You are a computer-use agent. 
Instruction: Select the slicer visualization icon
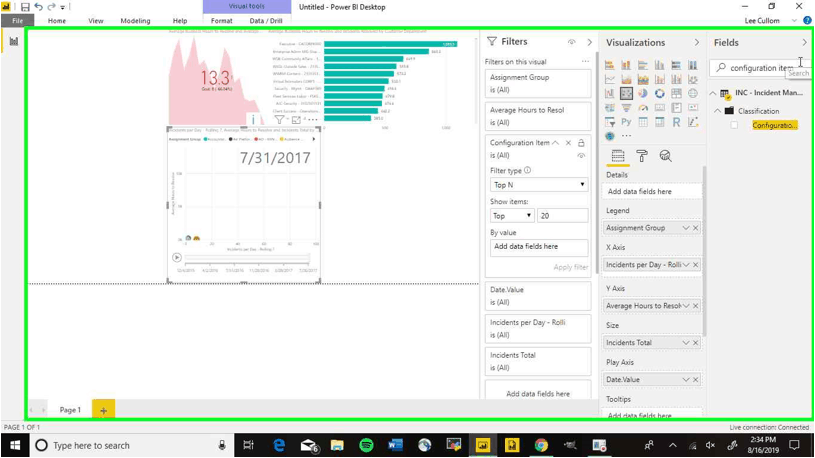pyautogui.click(x=610, y=122)
